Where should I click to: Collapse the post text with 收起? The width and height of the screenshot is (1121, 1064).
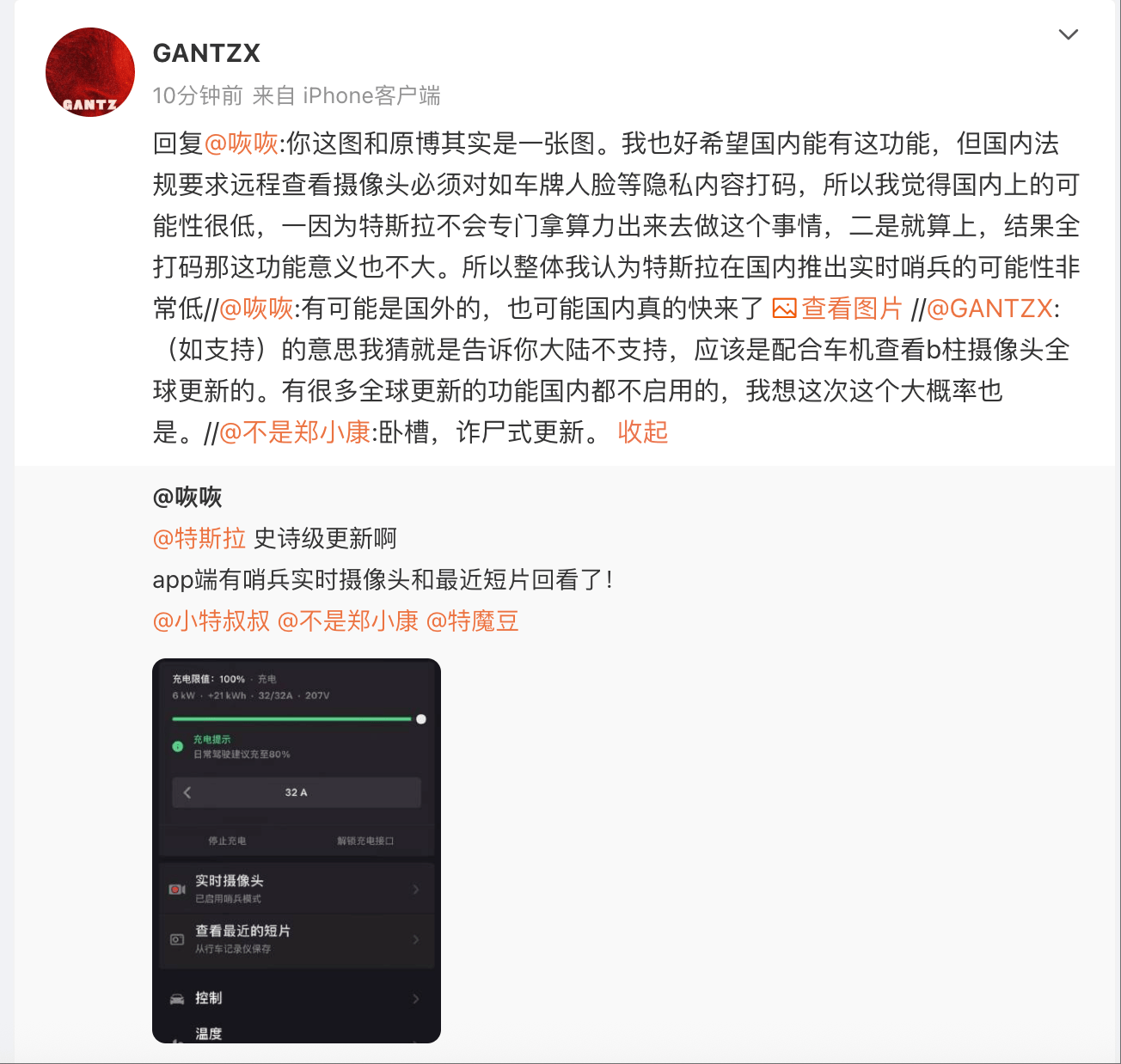tap(642, 432)
